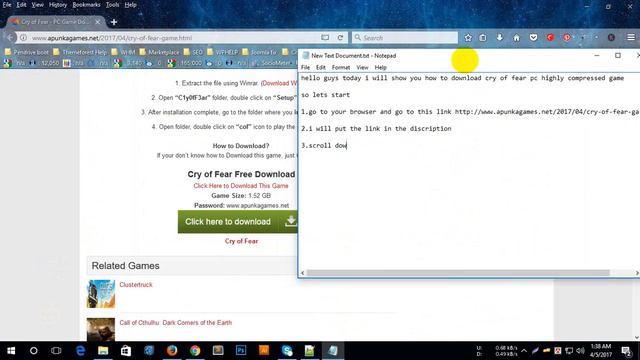Screen dimensions: 640x360
Task: Open Skype from taskbar
Action: tap(287, 351)
